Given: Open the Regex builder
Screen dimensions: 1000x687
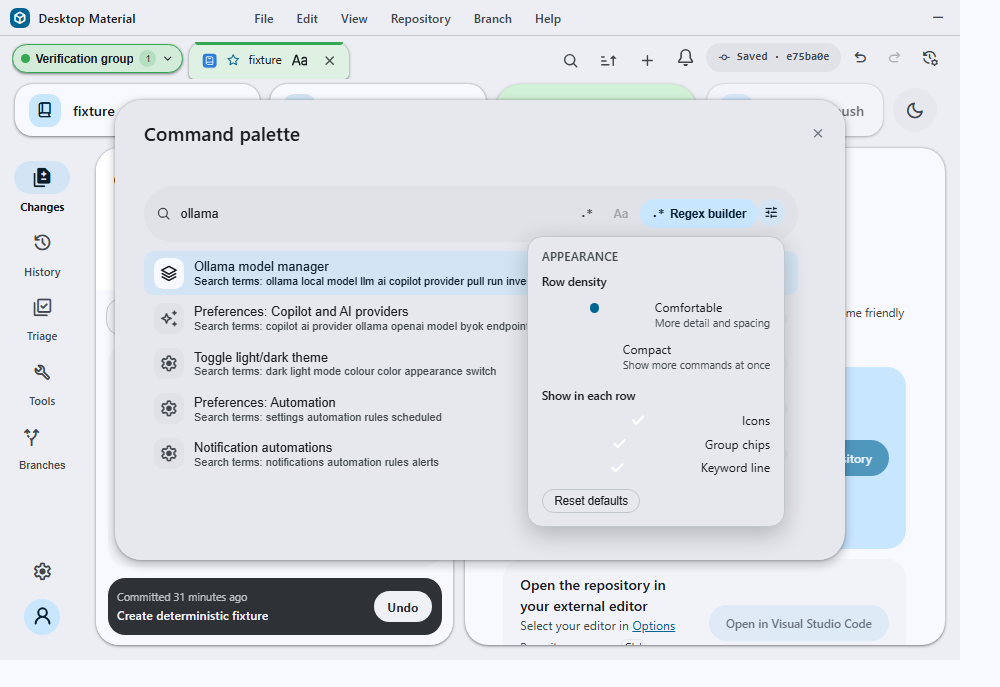Looking at the screenshot, I should pos(699,214).
